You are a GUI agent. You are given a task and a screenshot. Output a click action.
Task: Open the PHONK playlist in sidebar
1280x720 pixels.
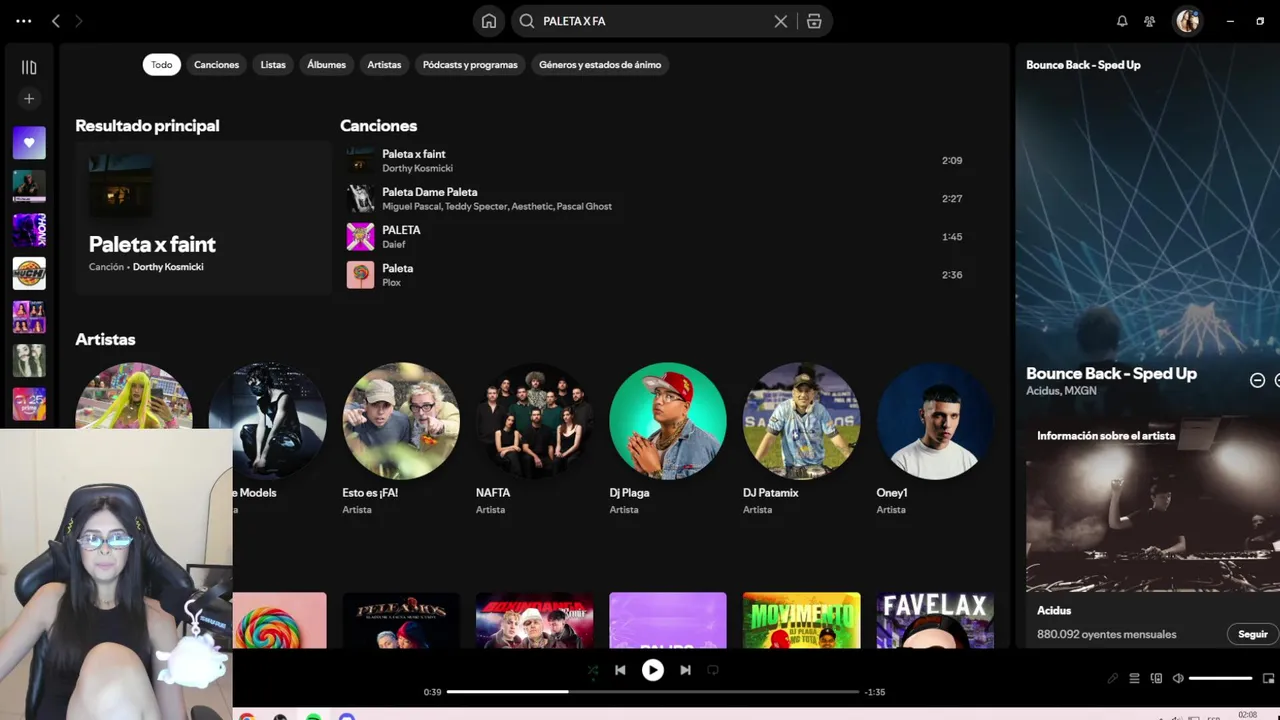pyautogui.click(x=29, y=230)
